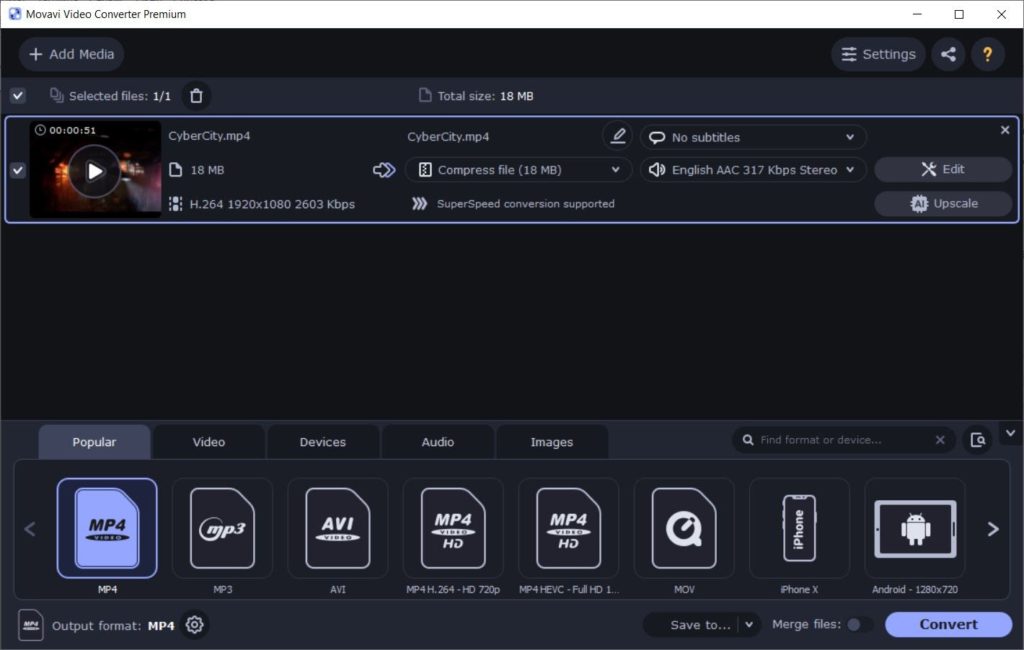Focus the Find format or device field

coord(842,440)
